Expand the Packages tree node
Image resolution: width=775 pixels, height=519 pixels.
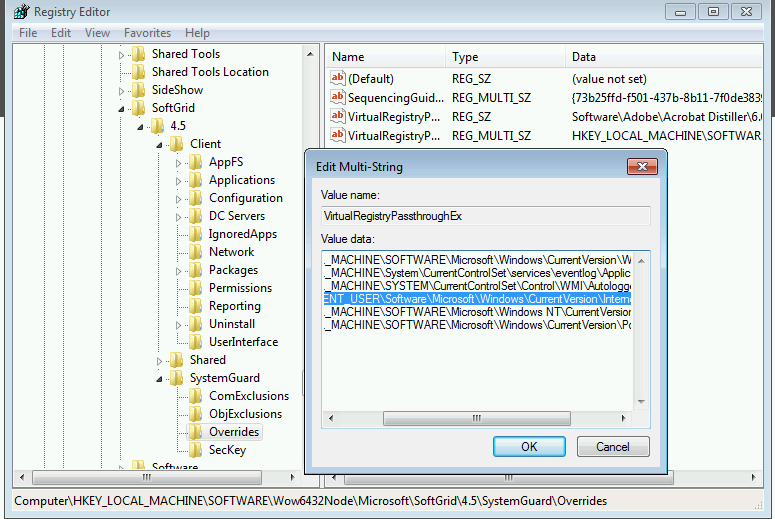tap(178, 270)
